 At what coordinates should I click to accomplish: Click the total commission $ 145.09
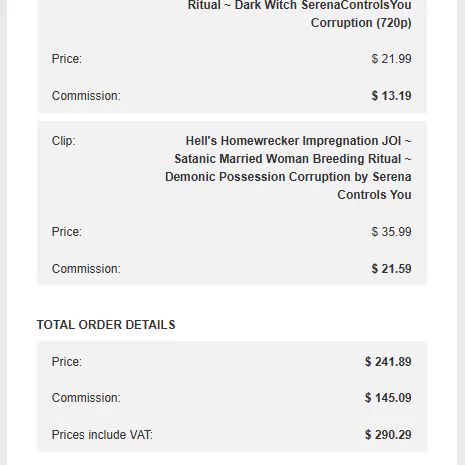coord(388,398)
